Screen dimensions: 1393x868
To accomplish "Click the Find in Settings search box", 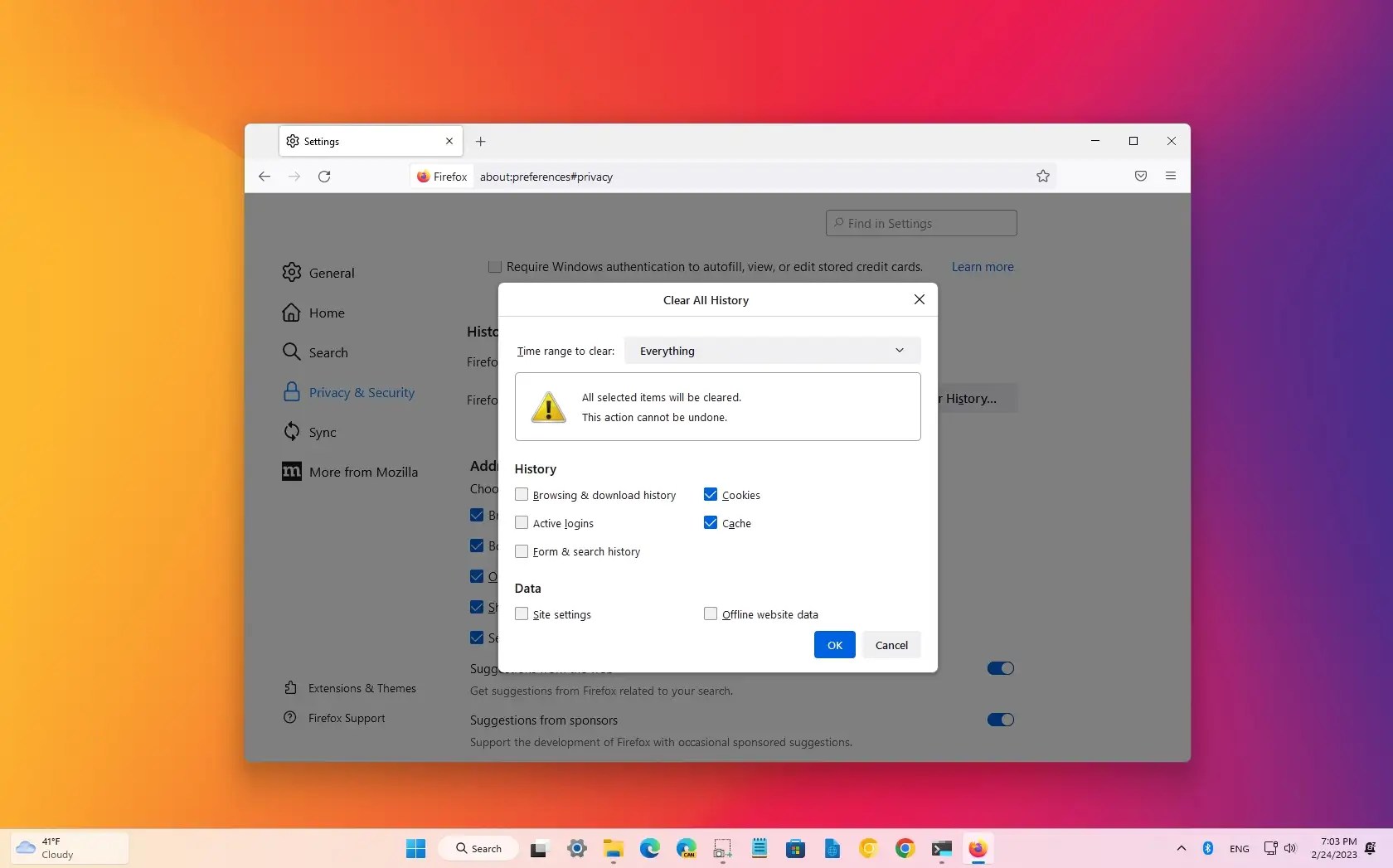I will pos(920,223).
